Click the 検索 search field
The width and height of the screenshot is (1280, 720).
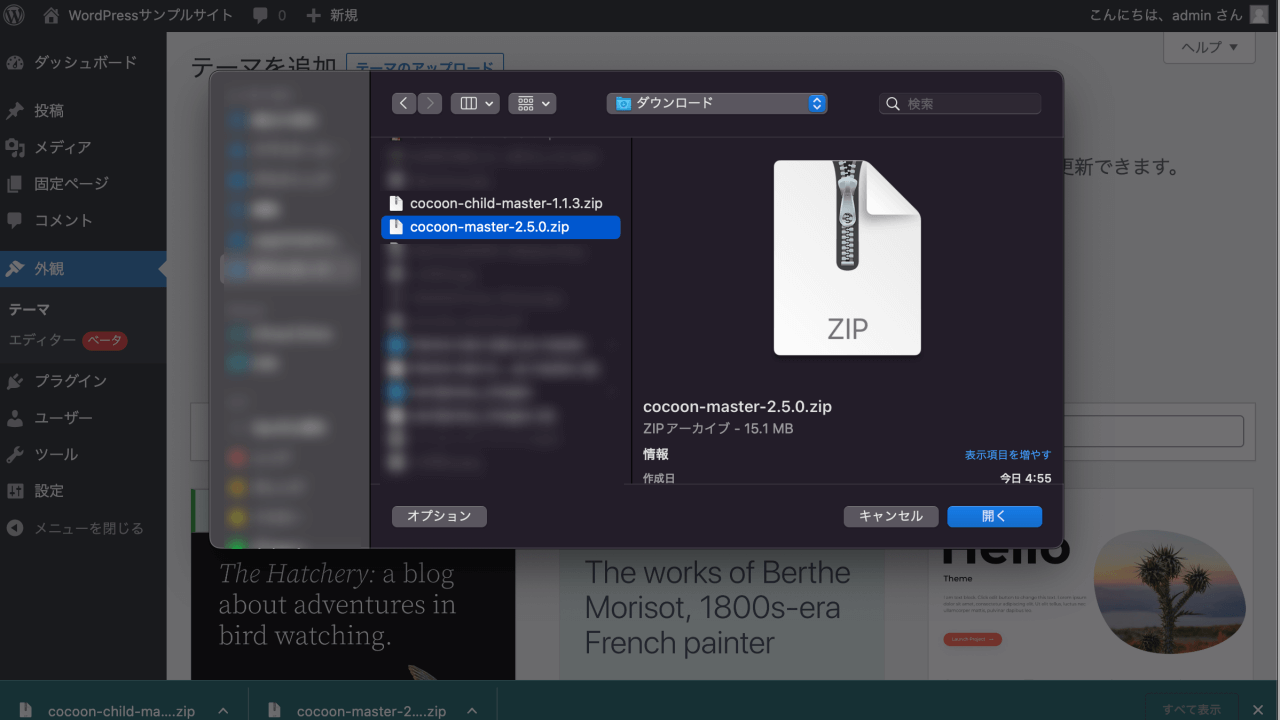click(960, 103)
